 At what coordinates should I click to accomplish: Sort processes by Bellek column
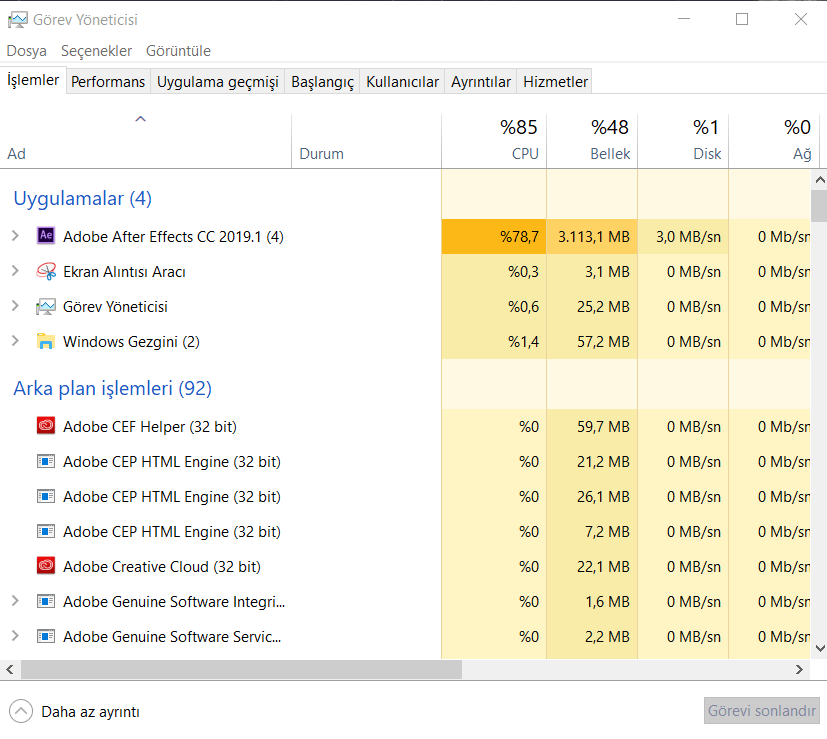click(592, 141)
